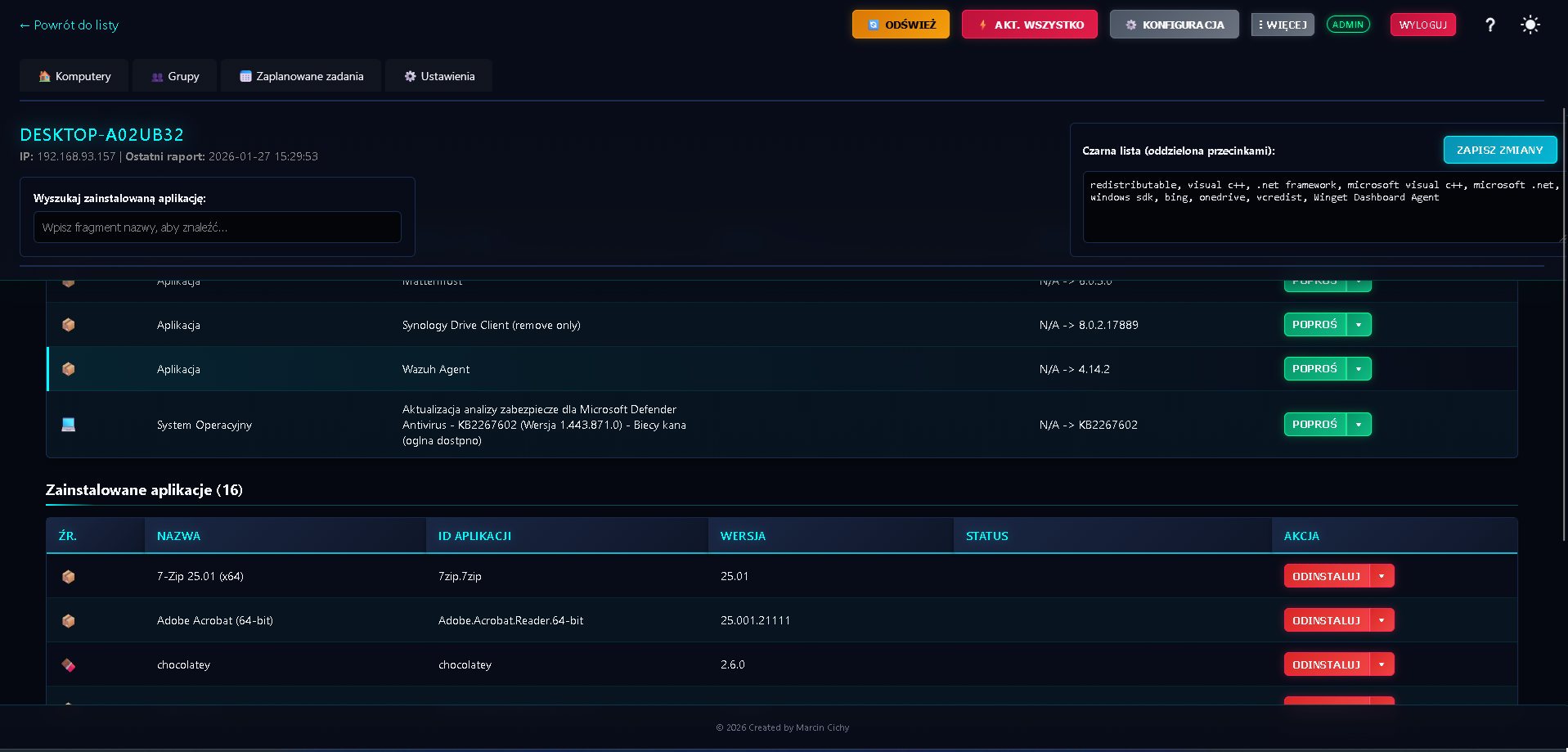Open the WIĘCEJ menu

pyautogui.click(x=1283, y=25)
